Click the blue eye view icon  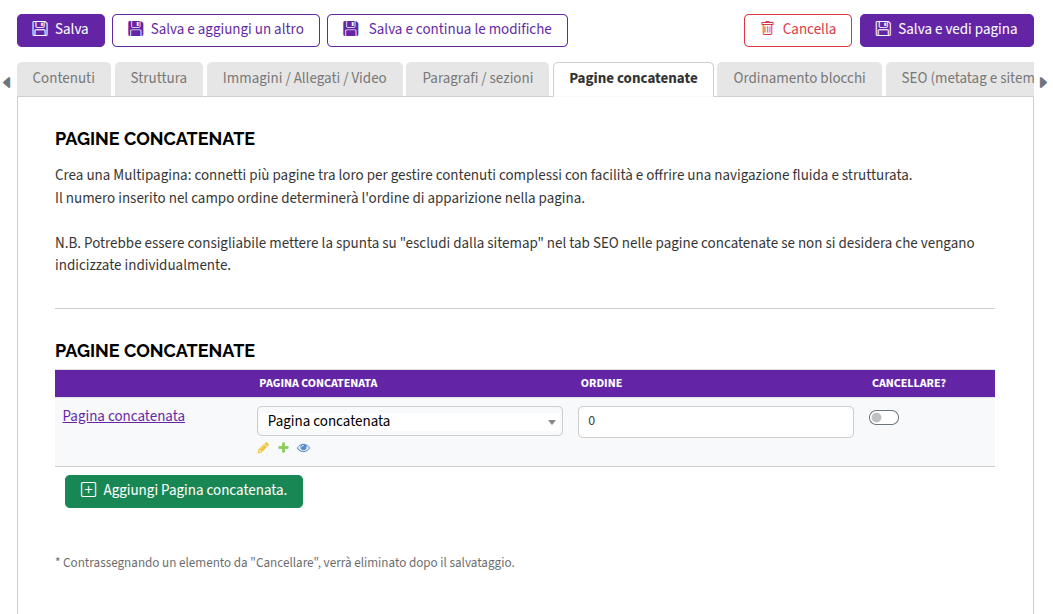pyautogui.click(x=304, y=448)
